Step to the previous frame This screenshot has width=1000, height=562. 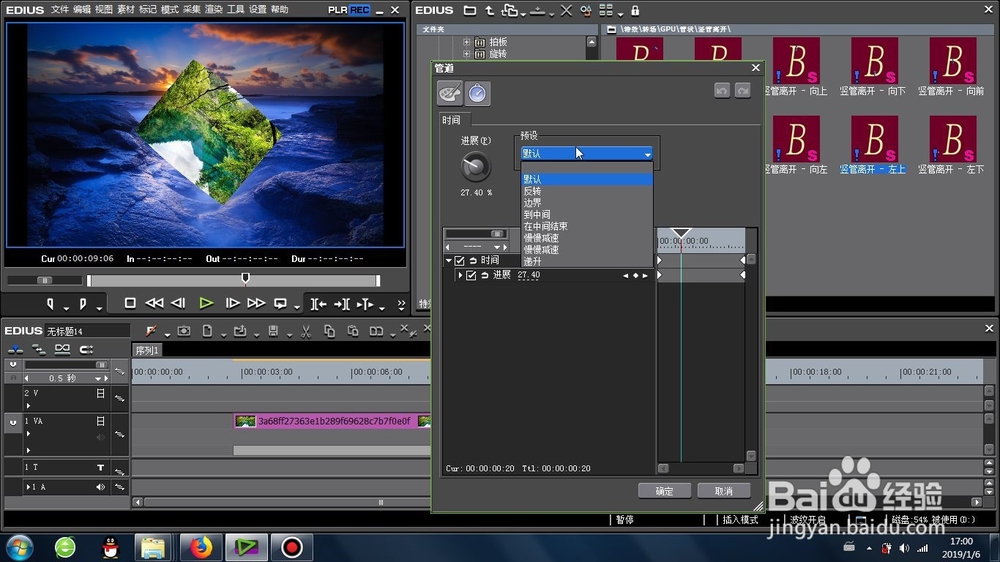[x=179, y=303]
